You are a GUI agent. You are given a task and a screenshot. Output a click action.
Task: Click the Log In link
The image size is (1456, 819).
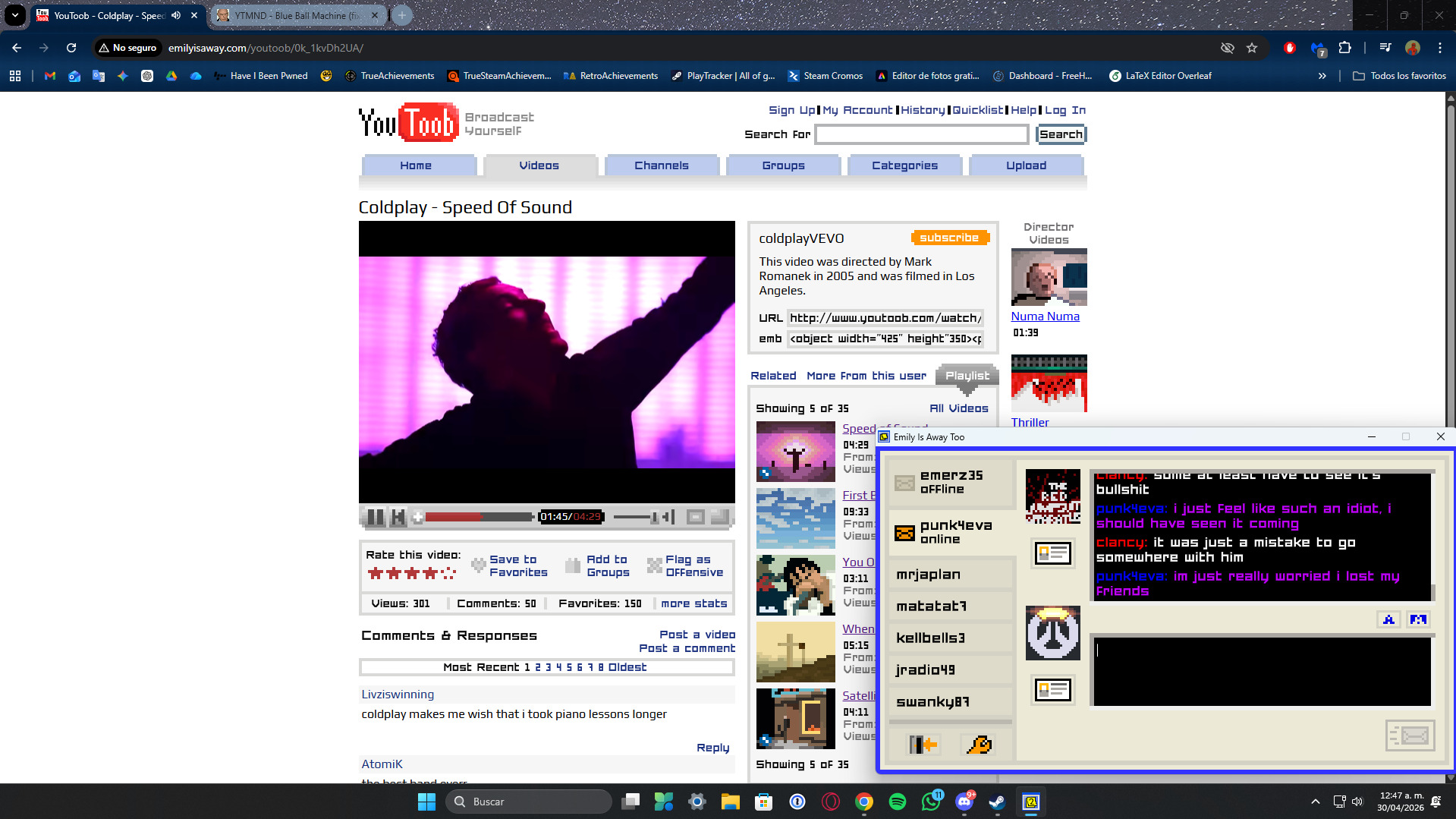pyautogui.click(x=1065, y=110)
